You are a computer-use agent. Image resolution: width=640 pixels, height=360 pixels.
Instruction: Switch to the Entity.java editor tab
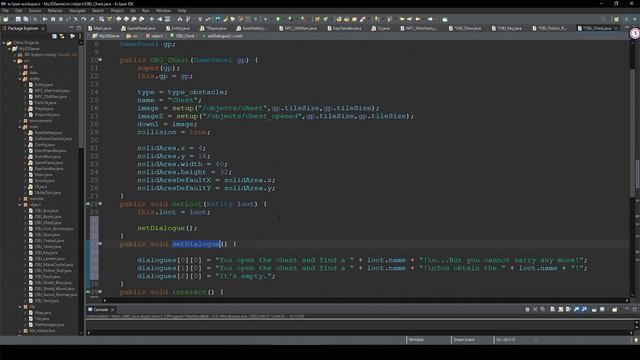click(x=178, y=28)
